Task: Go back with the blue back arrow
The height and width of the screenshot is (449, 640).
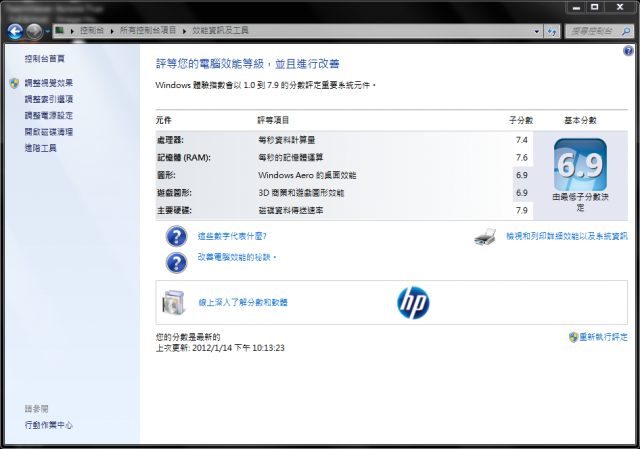Action: tap(16, 31)
